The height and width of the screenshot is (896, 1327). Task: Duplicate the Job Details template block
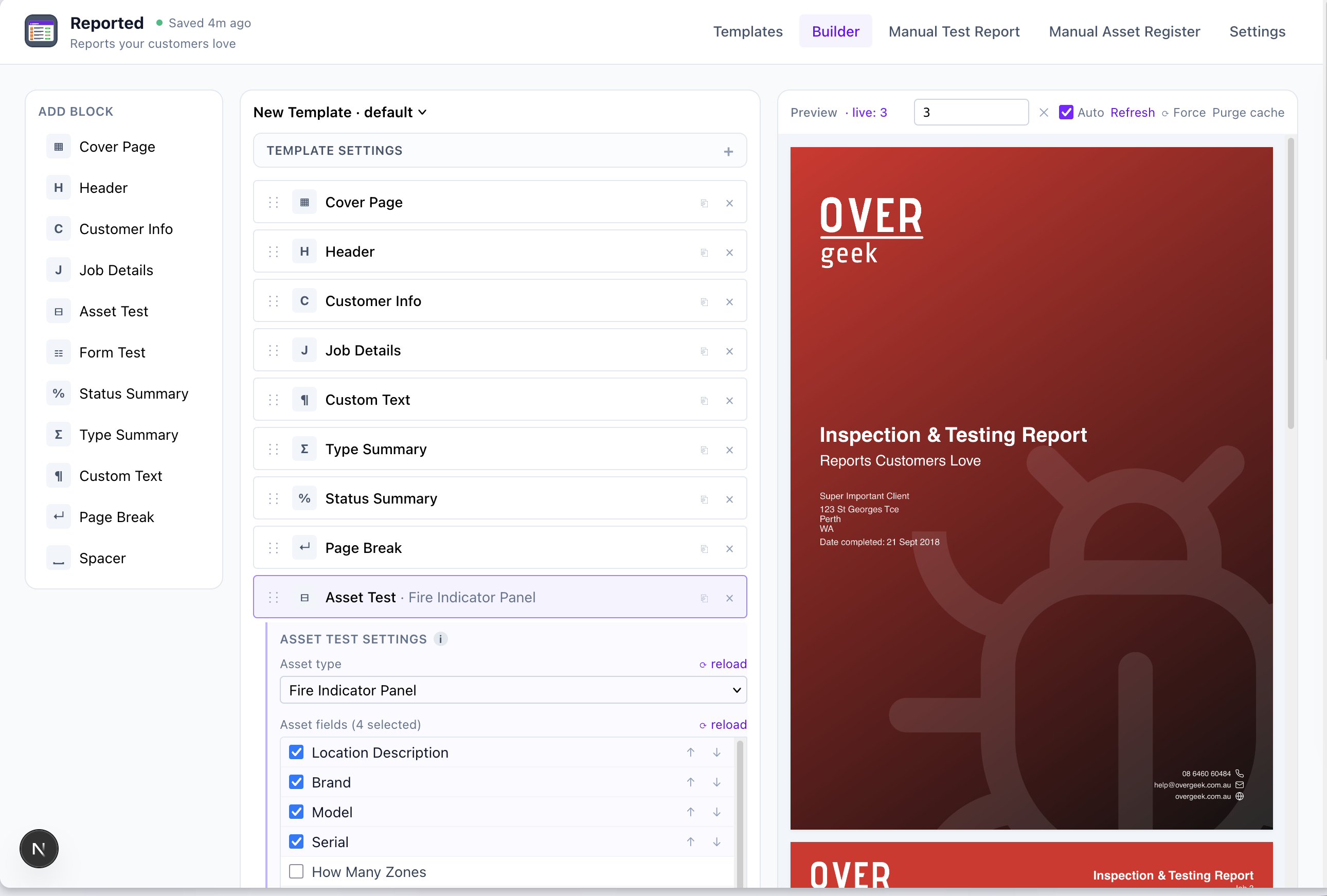(x=704, y=351)
